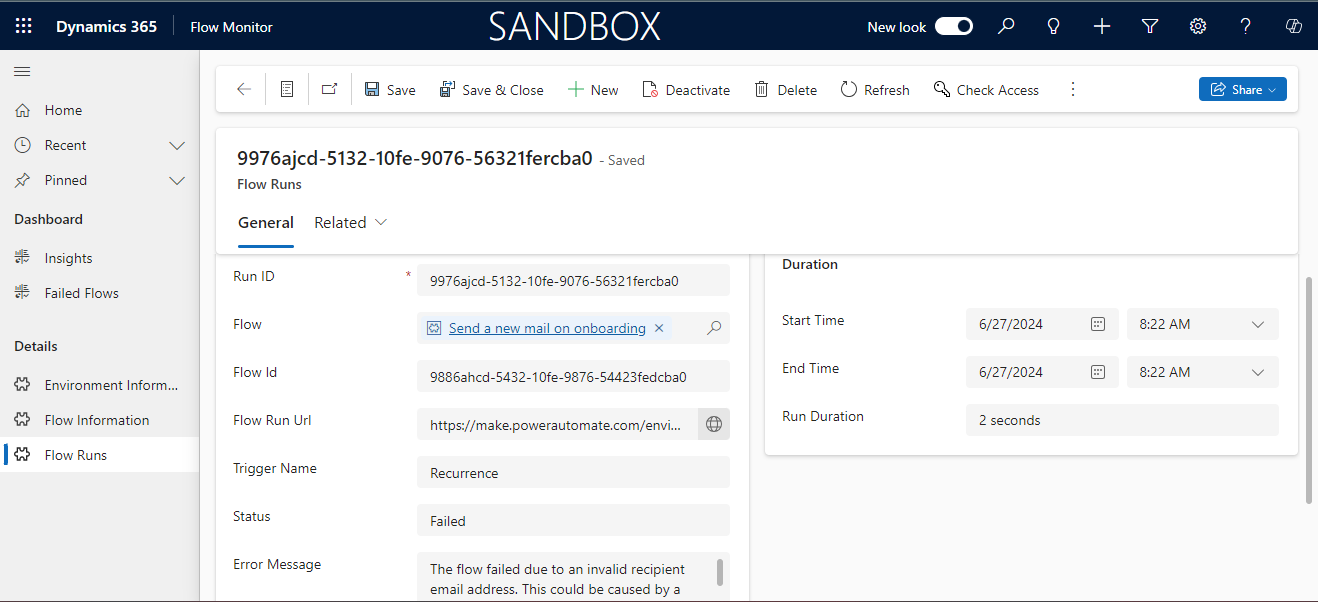The height and width of the screenshot is (602, 1318).
Task: Click the back arrow in command bar
Action: click(244, 90)
